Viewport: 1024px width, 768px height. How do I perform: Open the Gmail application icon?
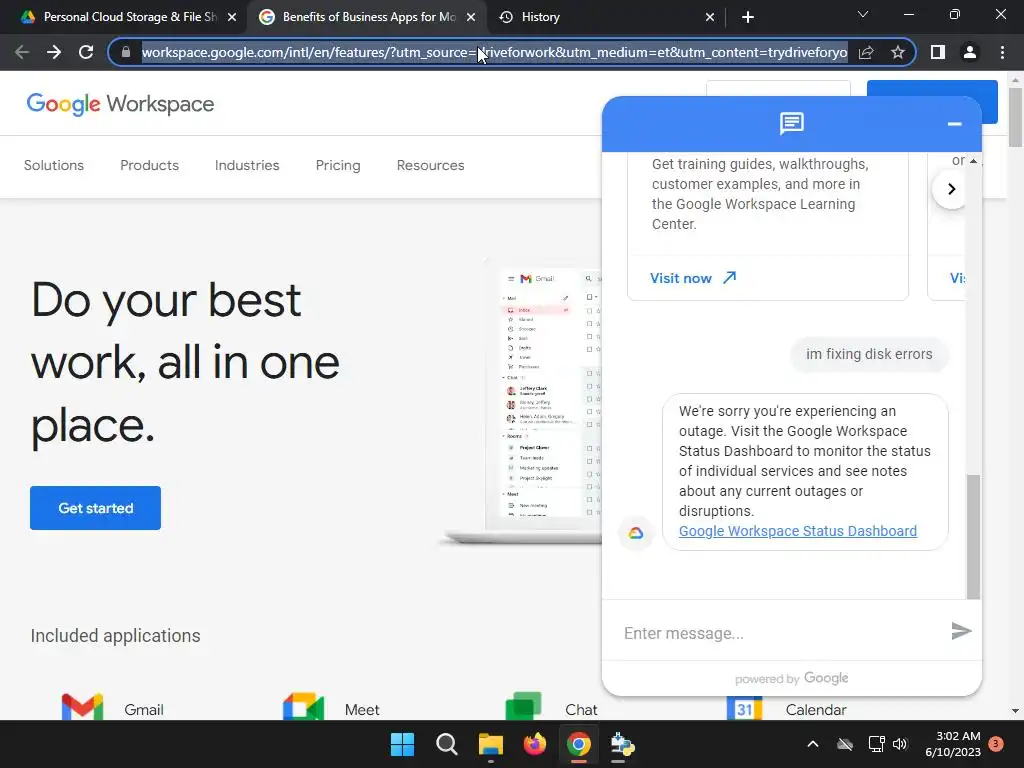click(82, 707)
